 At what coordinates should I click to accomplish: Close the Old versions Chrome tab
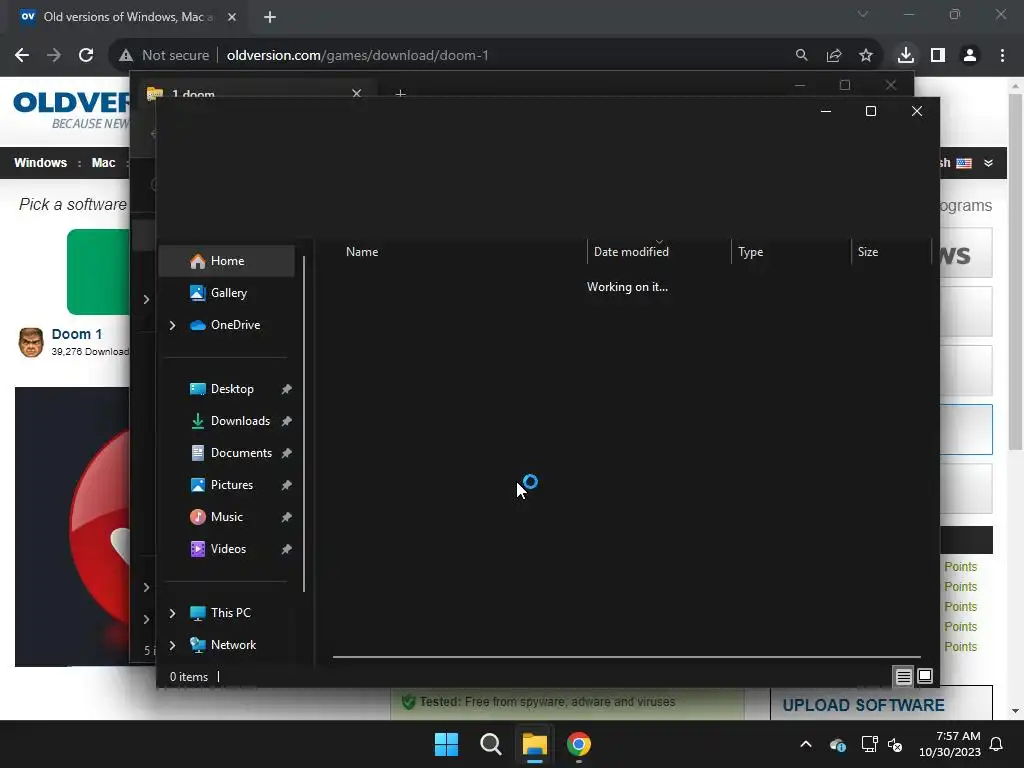click(x=232, y=17)
